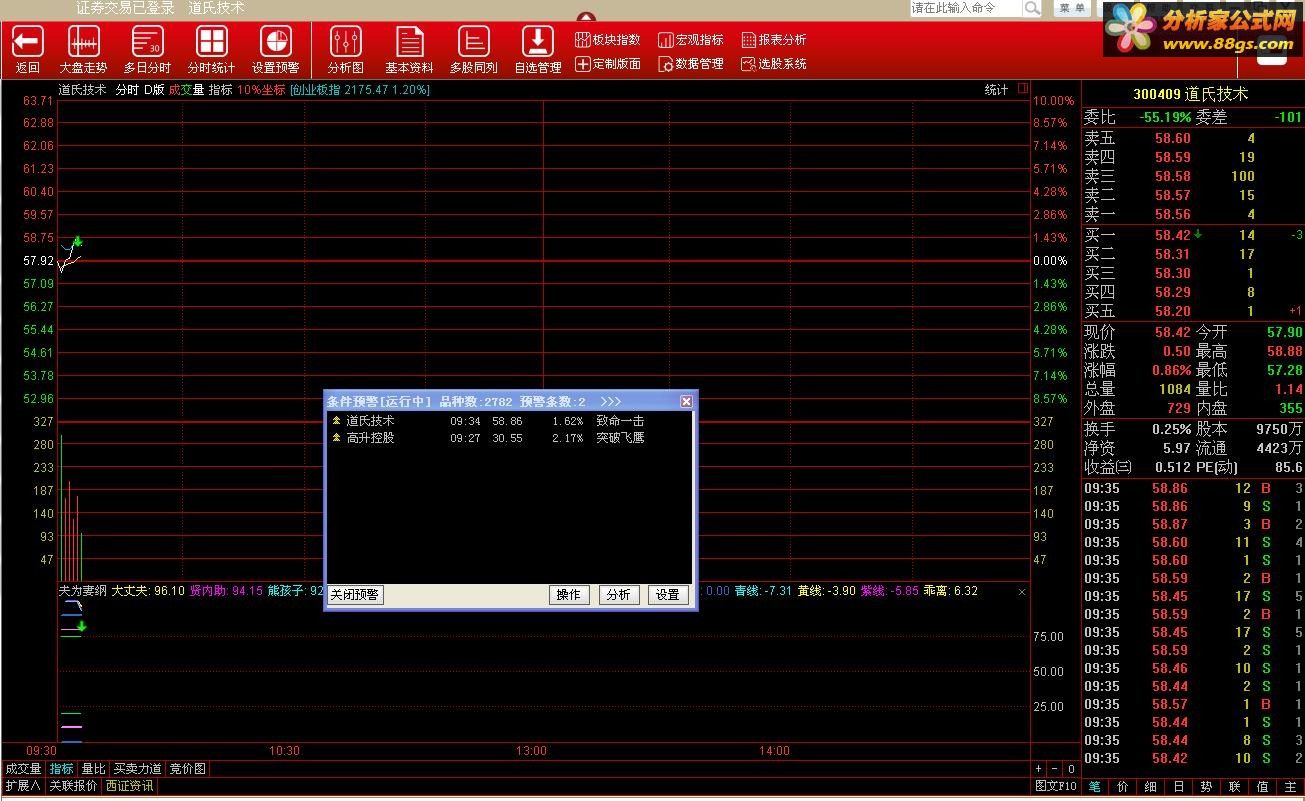Select 日 tab in quote panel
This screenshot has width=1305, height=801.
point(1179,787)
